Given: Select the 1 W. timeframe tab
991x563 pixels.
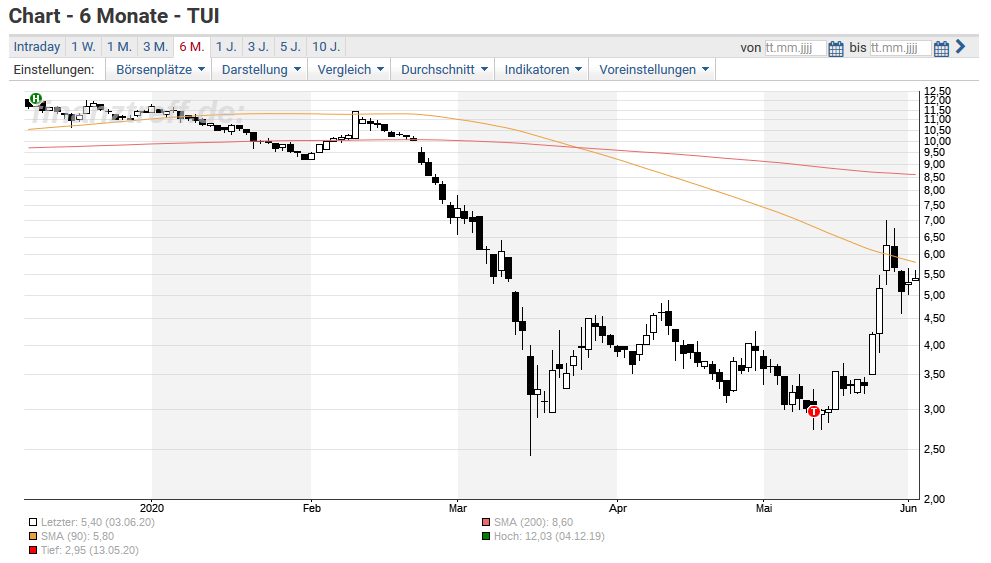Looking at the screenshot, I should tap(83, 47).
